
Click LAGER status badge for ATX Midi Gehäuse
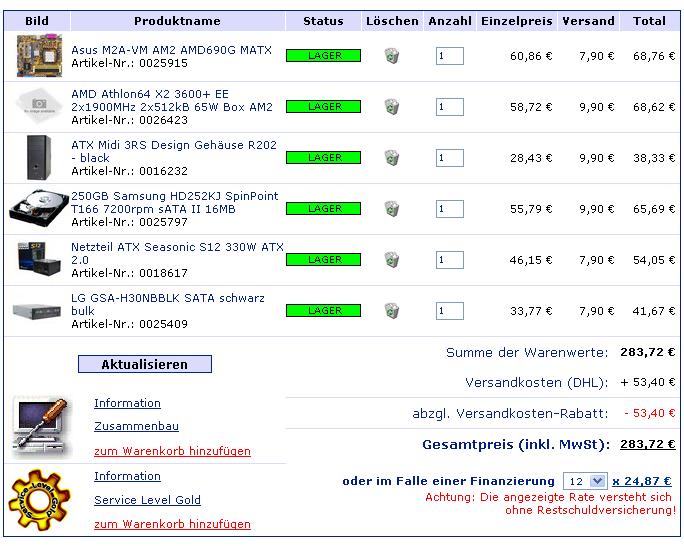coord(323,158)
